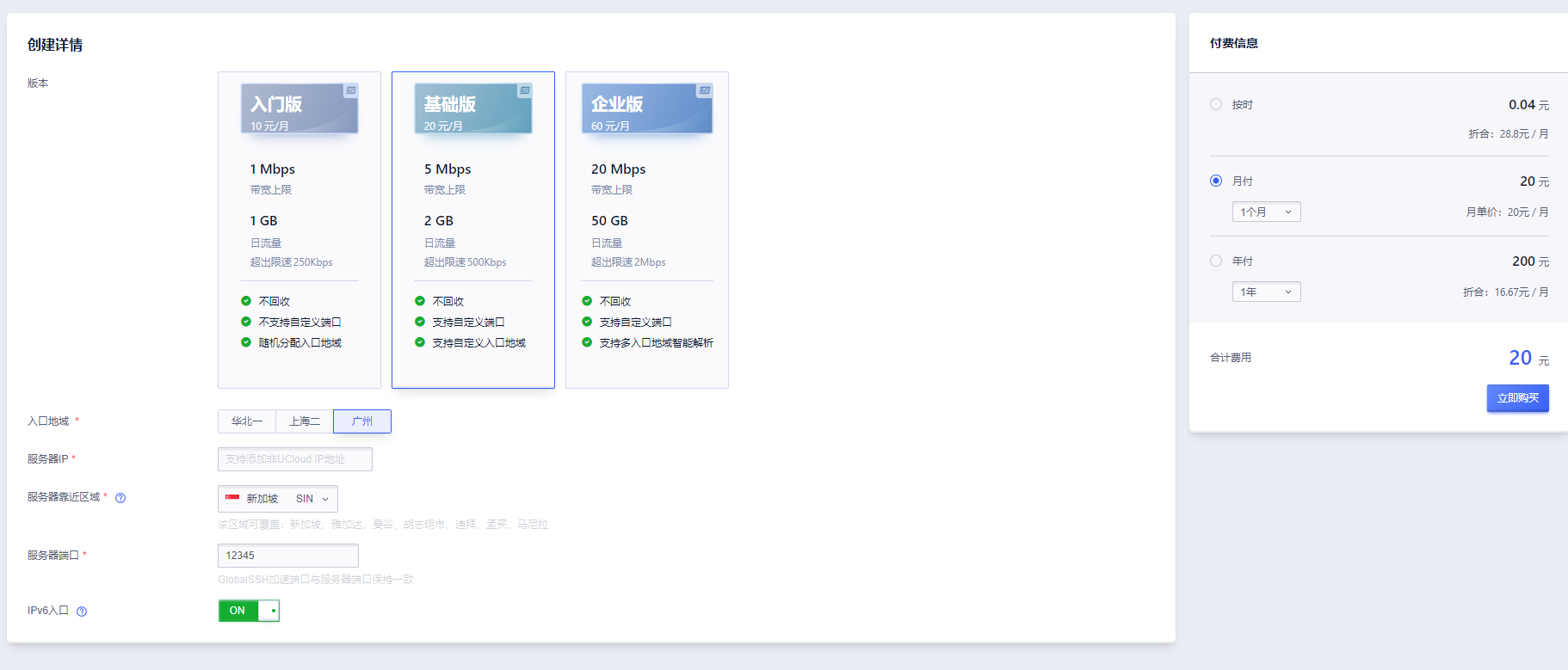Select the 企业版 60元/月 plan card
This screenshot has width=1568, height=670.
coord(647,230)
